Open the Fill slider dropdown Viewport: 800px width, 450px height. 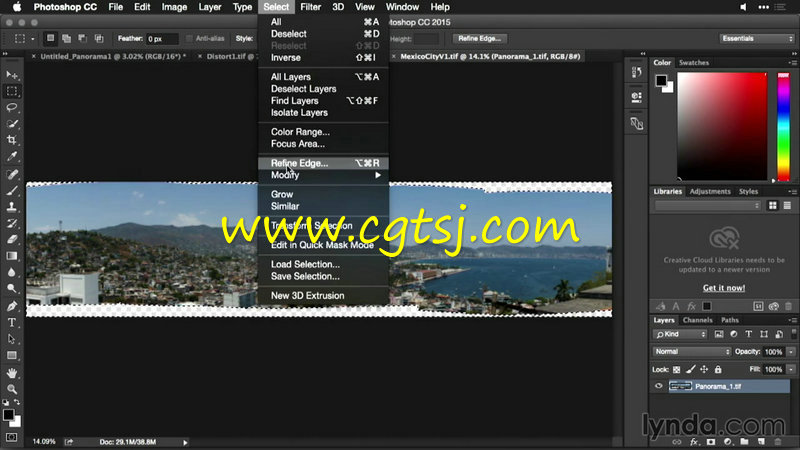coord(791,369)
